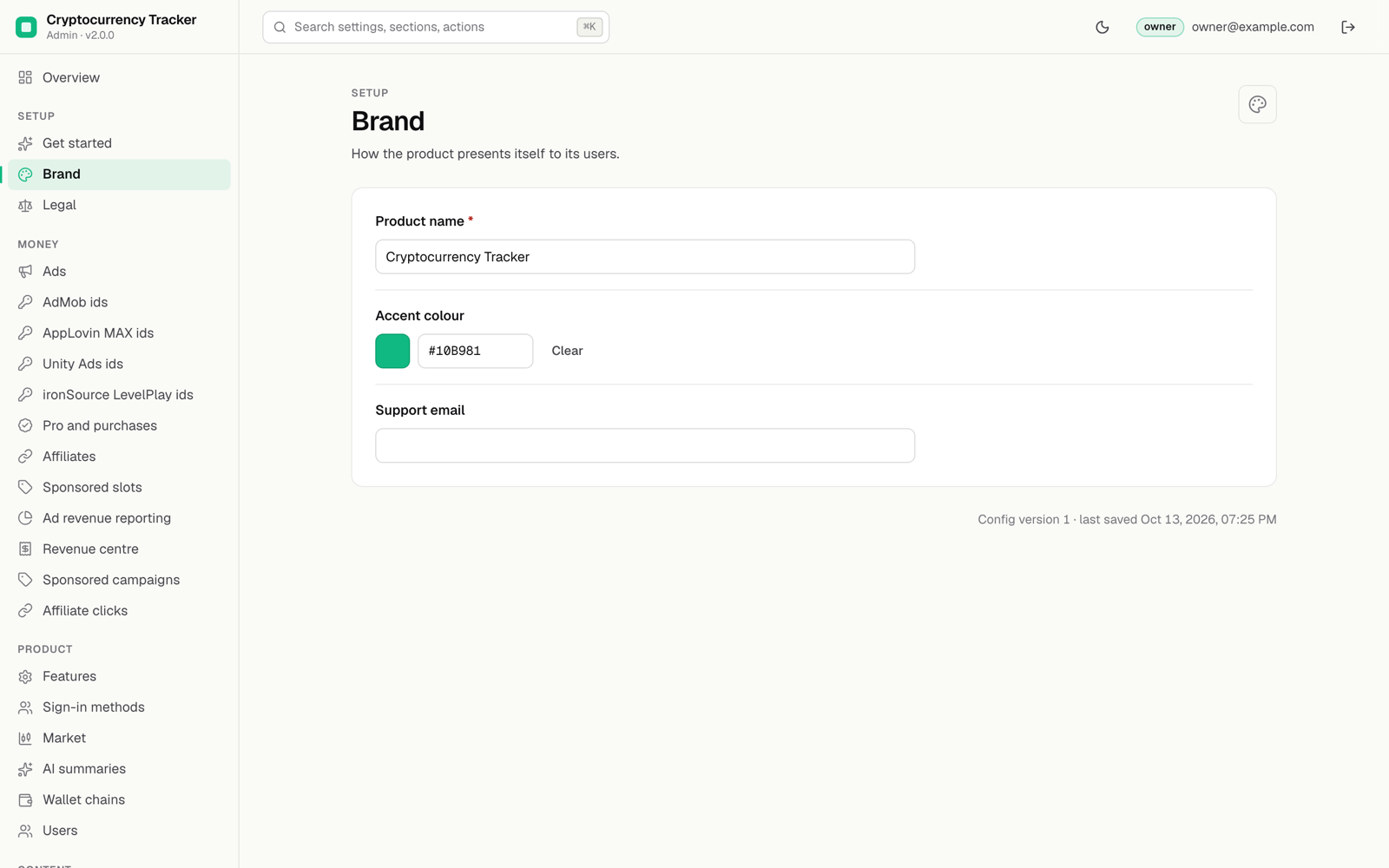Click the Sponsored slots tag icon
Viewport: 1389px width, 868px height.
[25, 487]
